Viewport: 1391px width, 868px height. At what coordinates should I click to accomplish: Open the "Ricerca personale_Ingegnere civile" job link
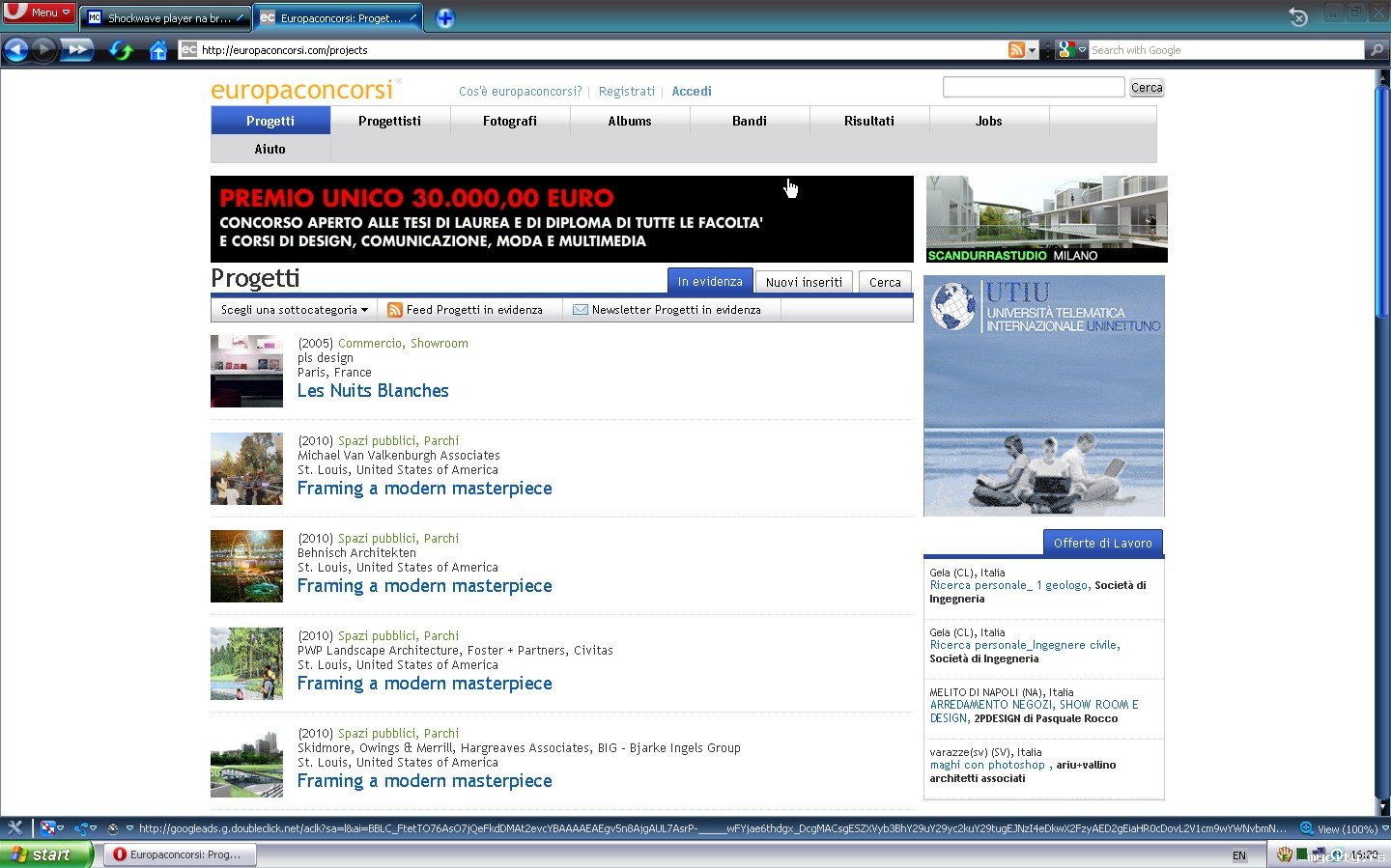click(1025, 645)
